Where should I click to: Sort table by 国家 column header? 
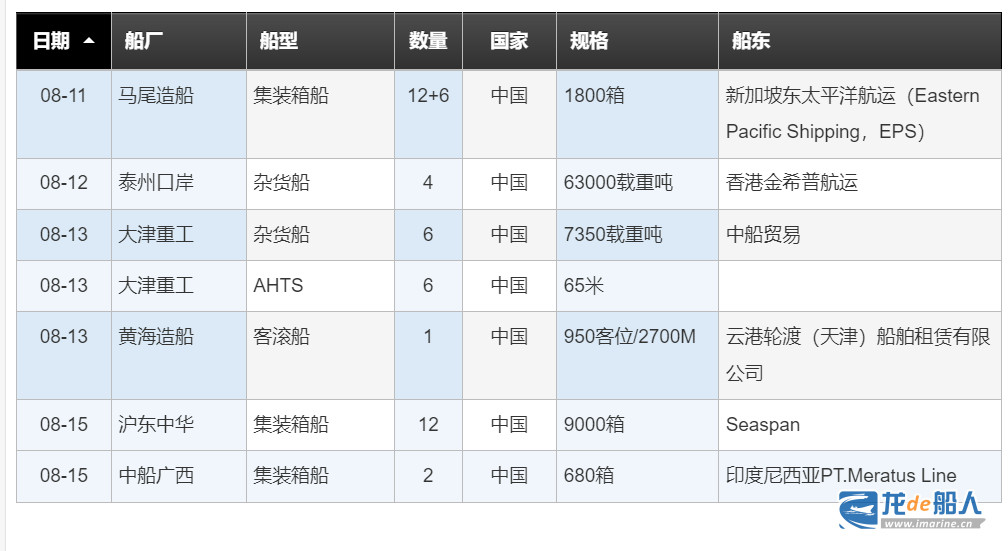click(x=509, y=41)
